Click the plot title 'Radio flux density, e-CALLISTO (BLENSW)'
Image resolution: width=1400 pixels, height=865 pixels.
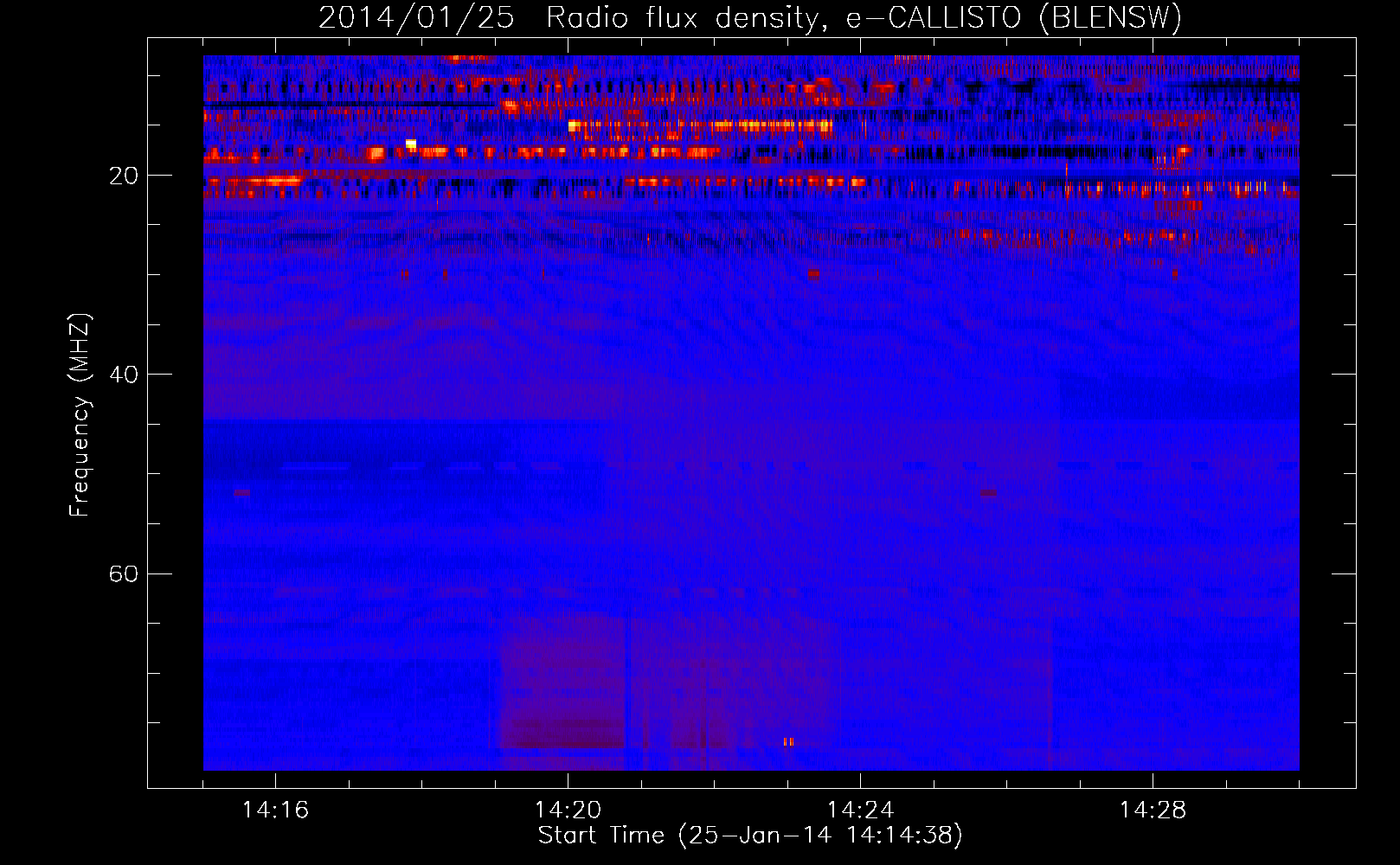point(864,18)
